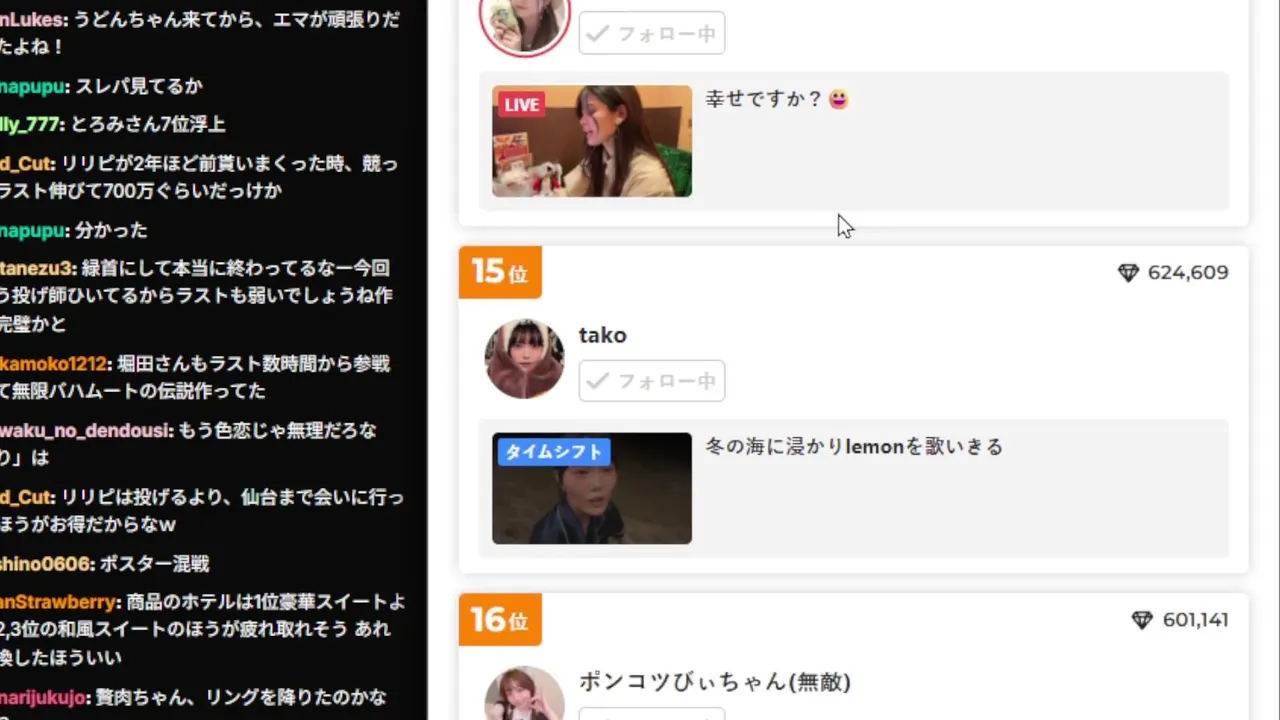Screen dimensions: 1280x720
Task: Open tako's timeshift video thumbnail
Action: point(592,488)
